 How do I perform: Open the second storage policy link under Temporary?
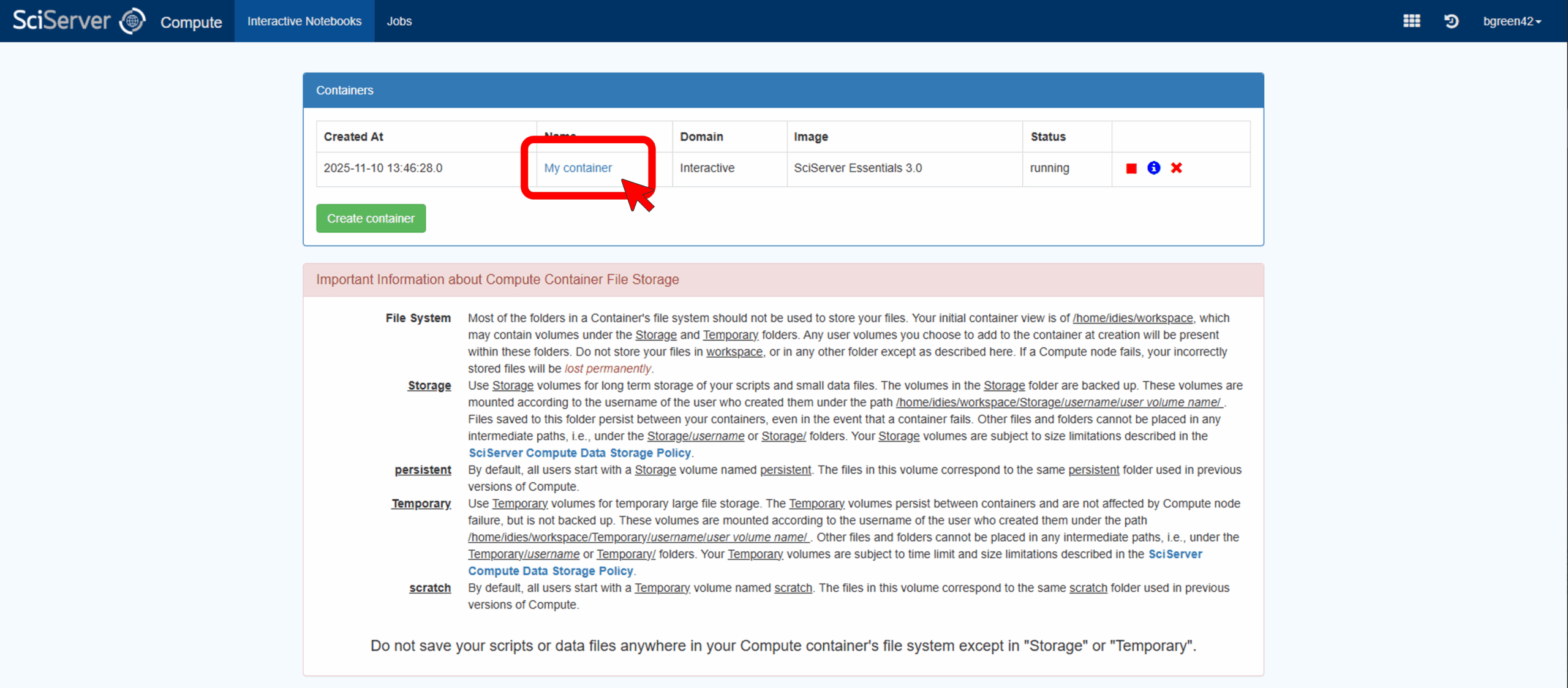(550, 571)
